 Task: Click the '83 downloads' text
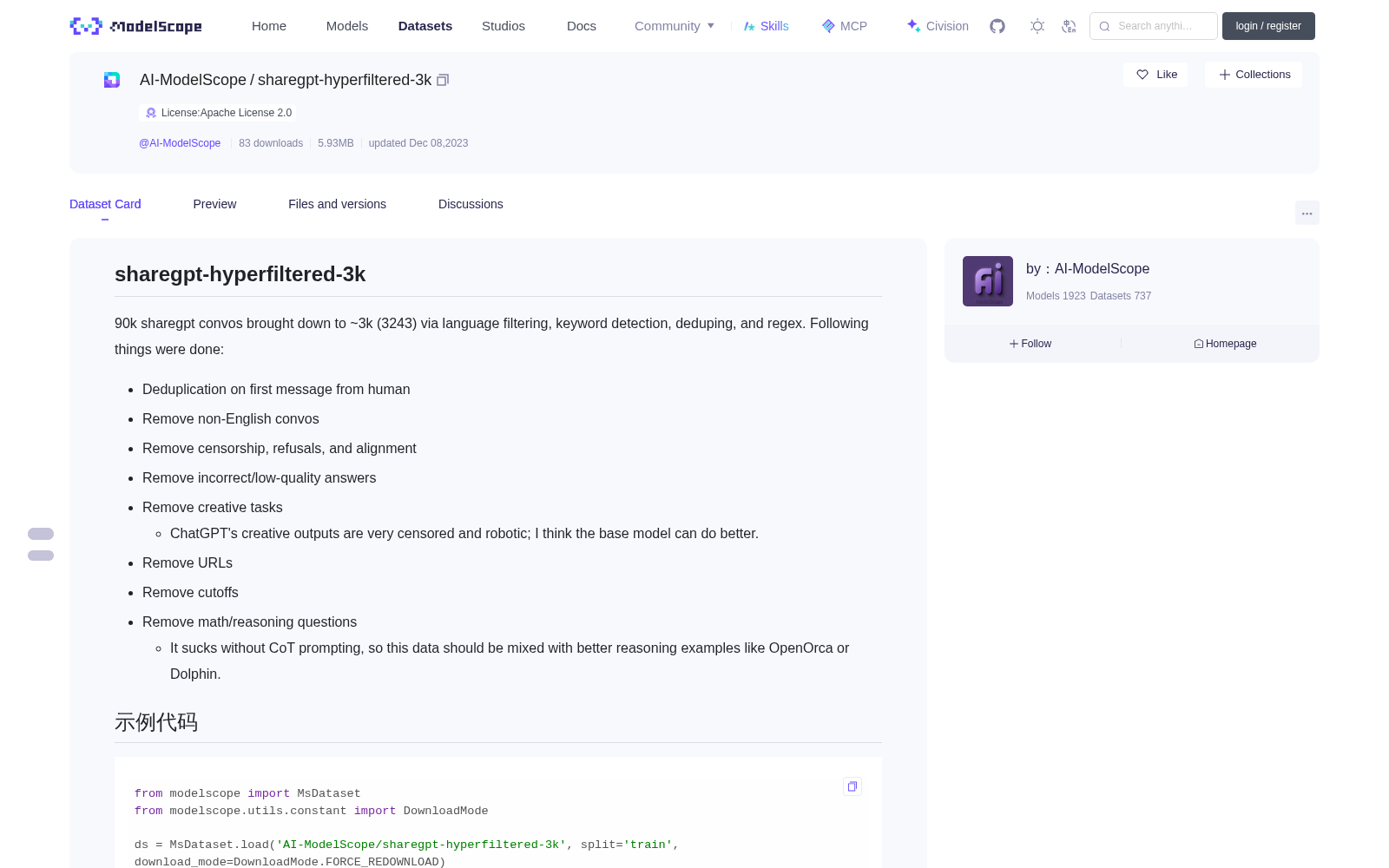pos(271,143)
